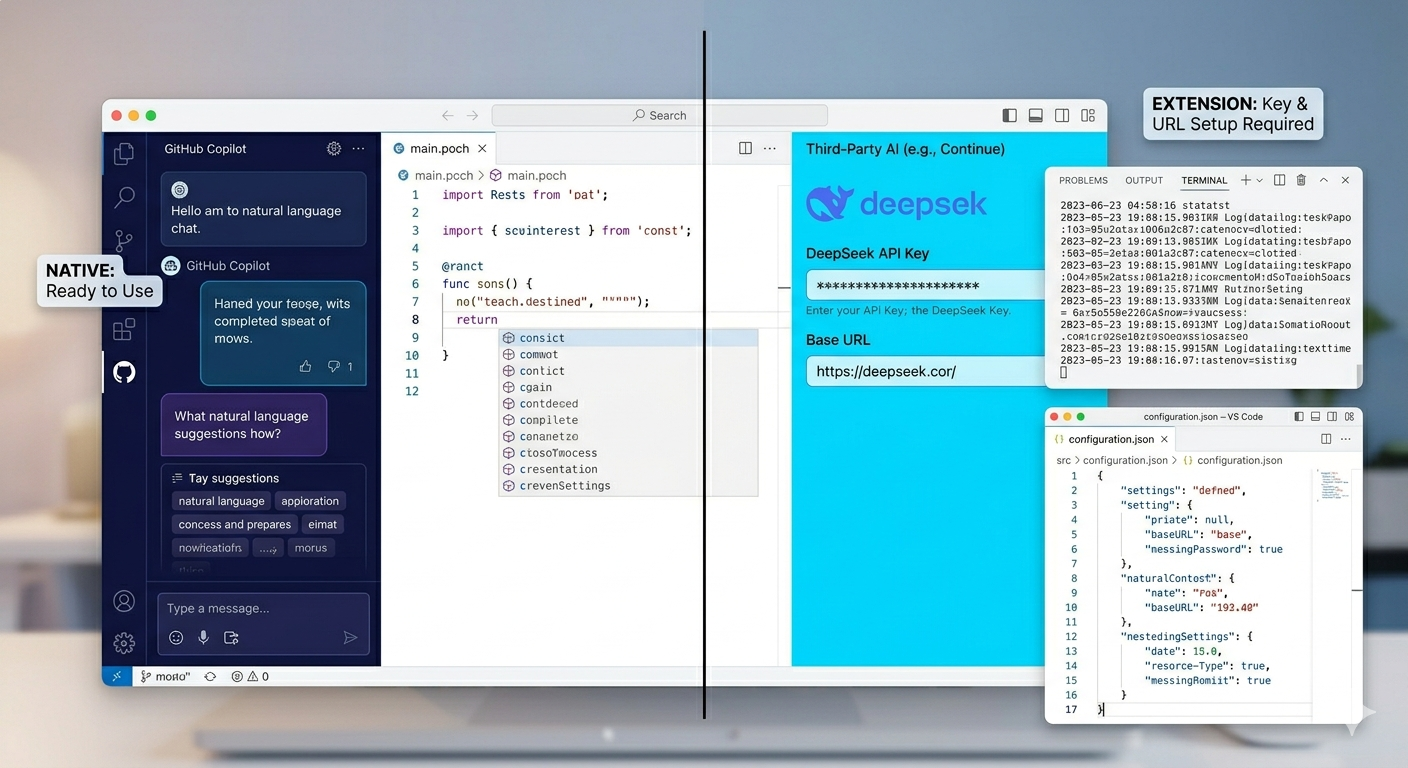Select the main.poch editor tab

[x=439, y=148]
